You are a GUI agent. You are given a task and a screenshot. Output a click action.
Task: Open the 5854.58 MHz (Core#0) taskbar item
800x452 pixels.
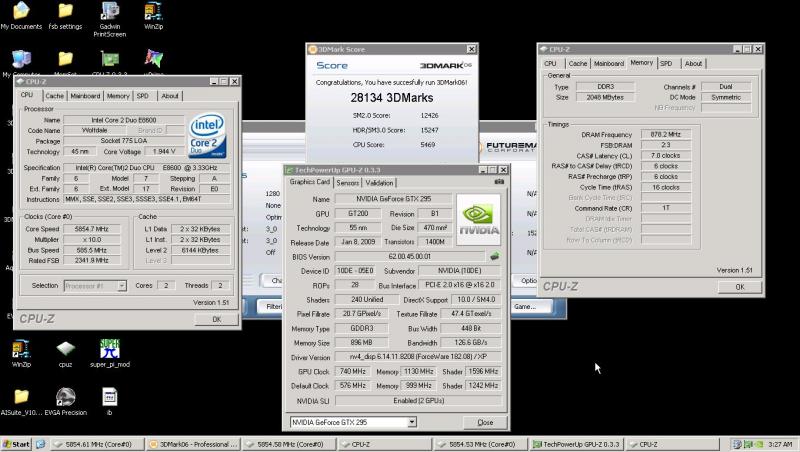[289, 444]
